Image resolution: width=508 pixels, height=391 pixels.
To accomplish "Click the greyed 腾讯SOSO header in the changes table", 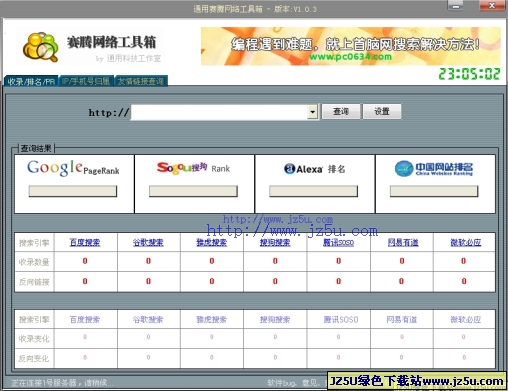I will point(341,320).
